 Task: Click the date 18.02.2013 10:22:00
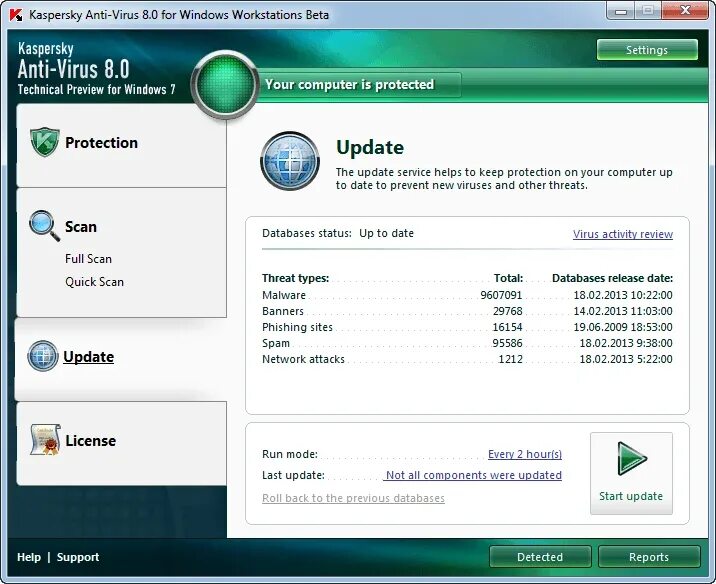point(623,295)
